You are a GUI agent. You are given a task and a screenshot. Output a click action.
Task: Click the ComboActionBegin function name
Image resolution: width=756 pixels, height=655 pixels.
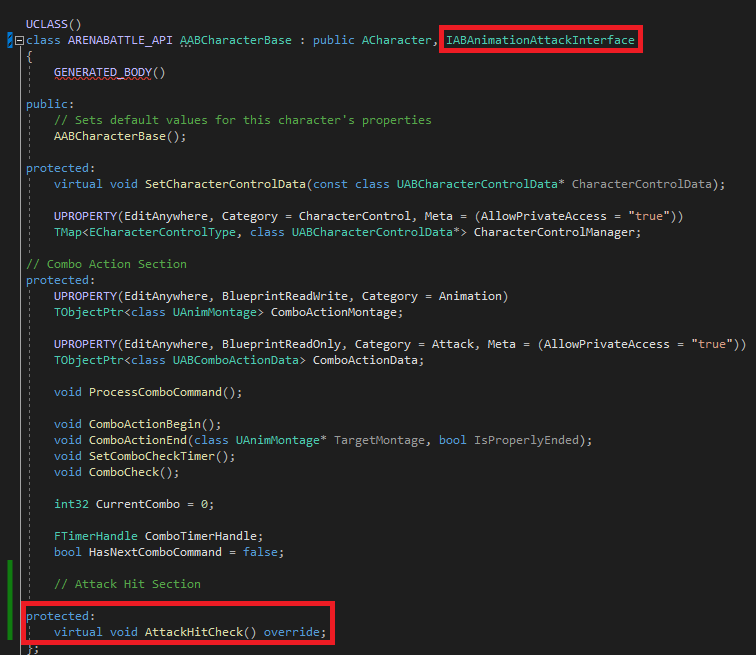click(145, 424)
